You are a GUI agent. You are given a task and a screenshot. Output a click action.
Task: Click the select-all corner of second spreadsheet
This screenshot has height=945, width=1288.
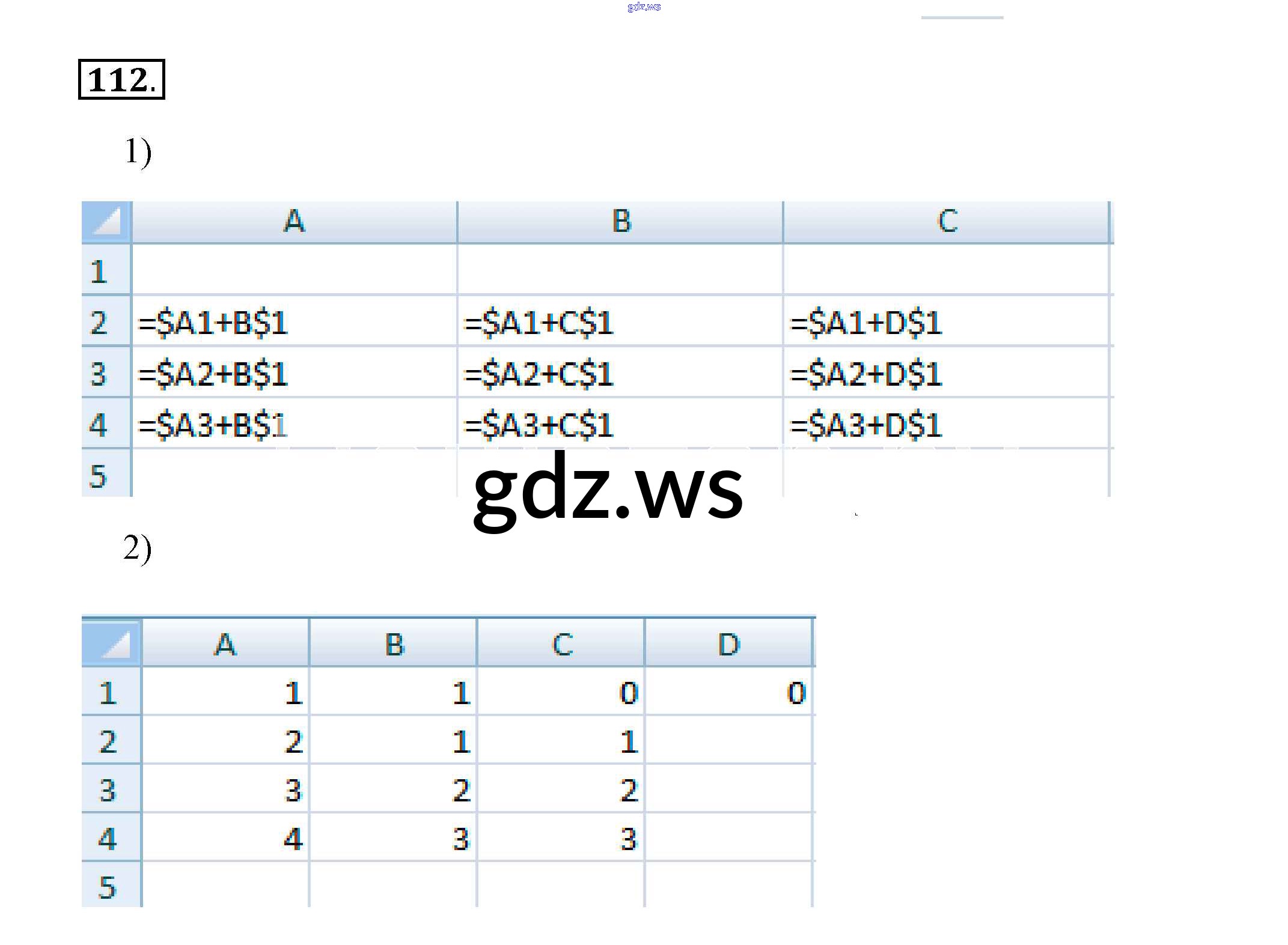pyautogui.click(x=112, y=643)
